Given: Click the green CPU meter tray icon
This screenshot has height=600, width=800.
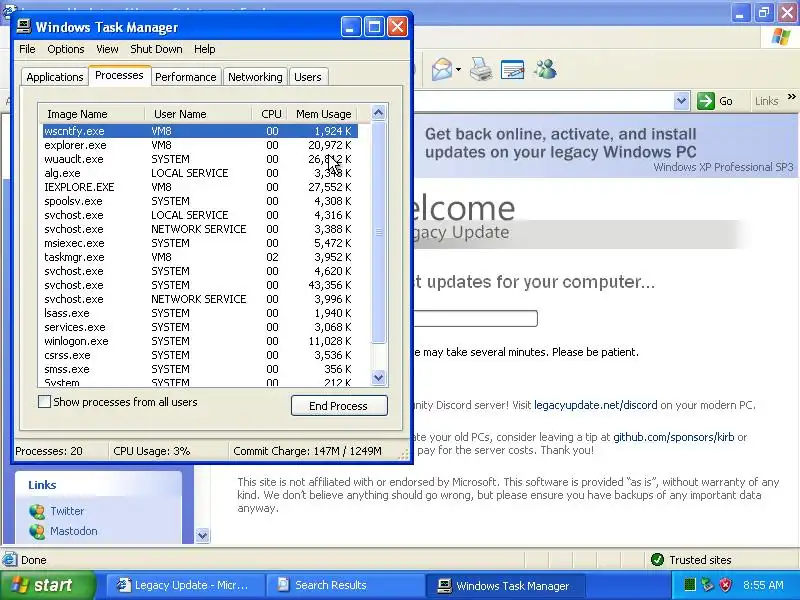Looking at the screenshot, I should click(689, 585).
